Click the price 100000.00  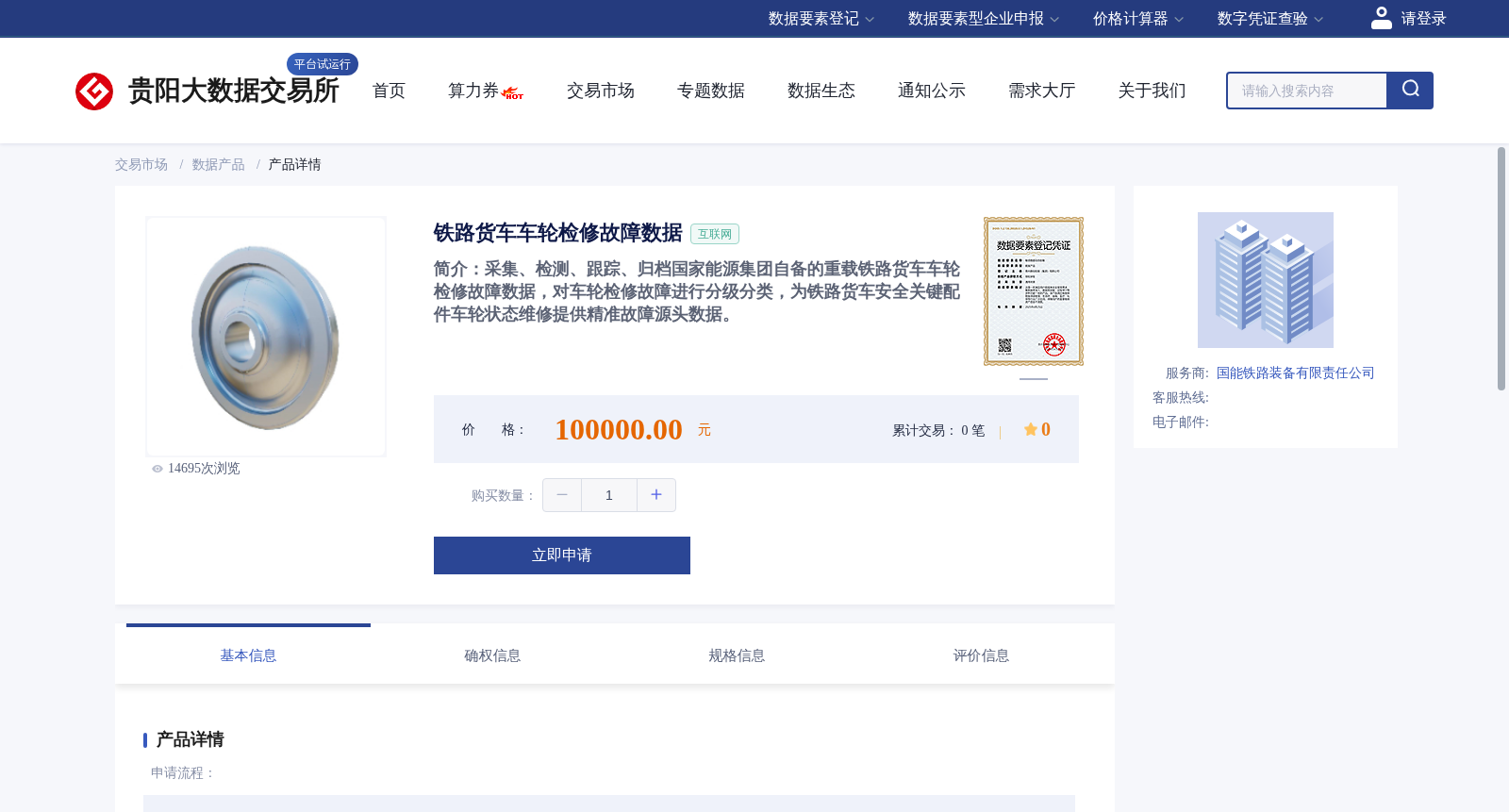(619, 430)
